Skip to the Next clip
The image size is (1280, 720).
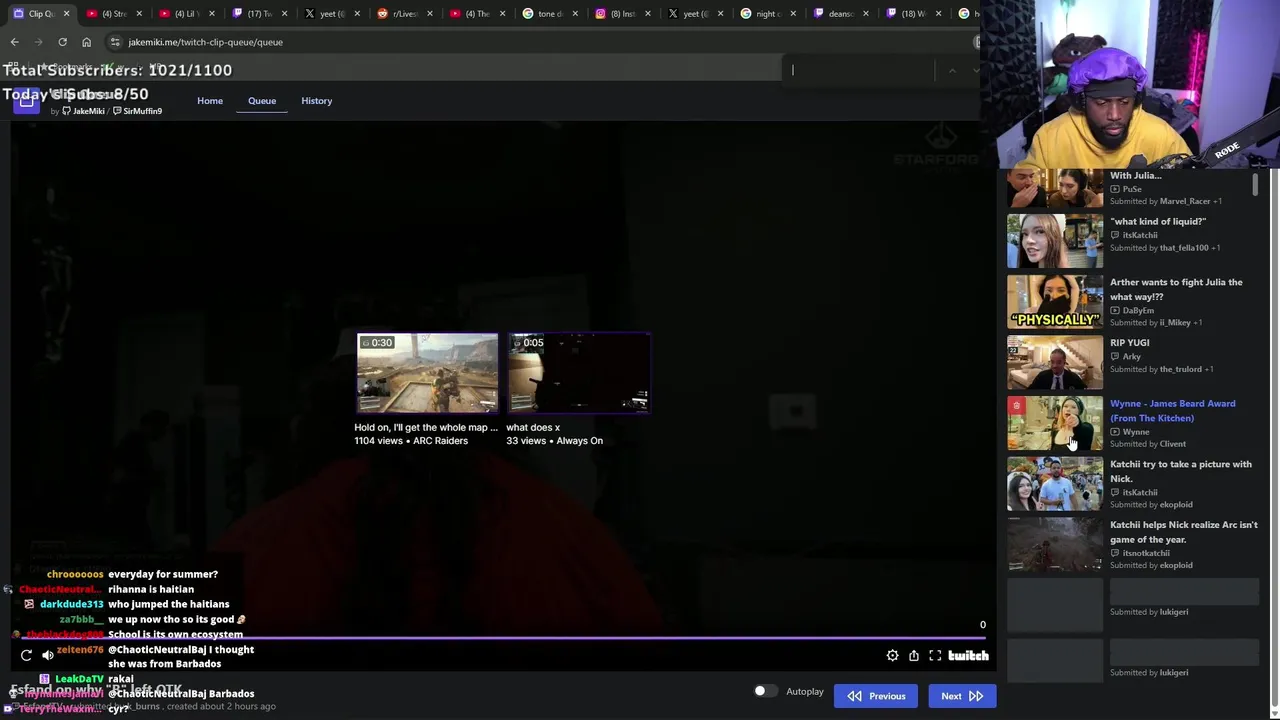(x=962, y=696)
